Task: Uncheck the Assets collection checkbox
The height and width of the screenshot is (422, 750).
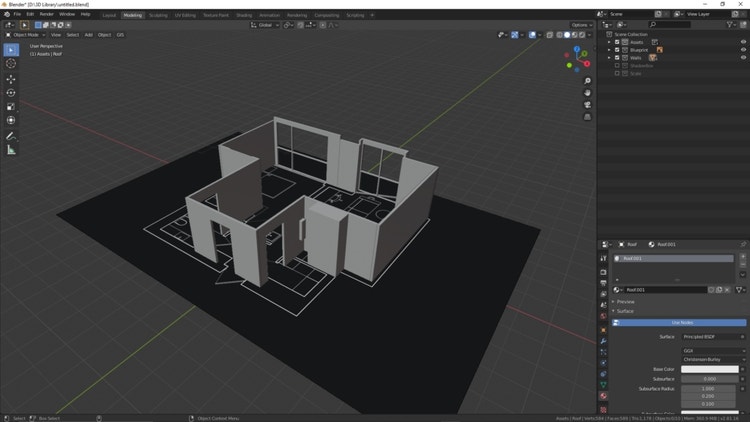Action: point(617,42)
